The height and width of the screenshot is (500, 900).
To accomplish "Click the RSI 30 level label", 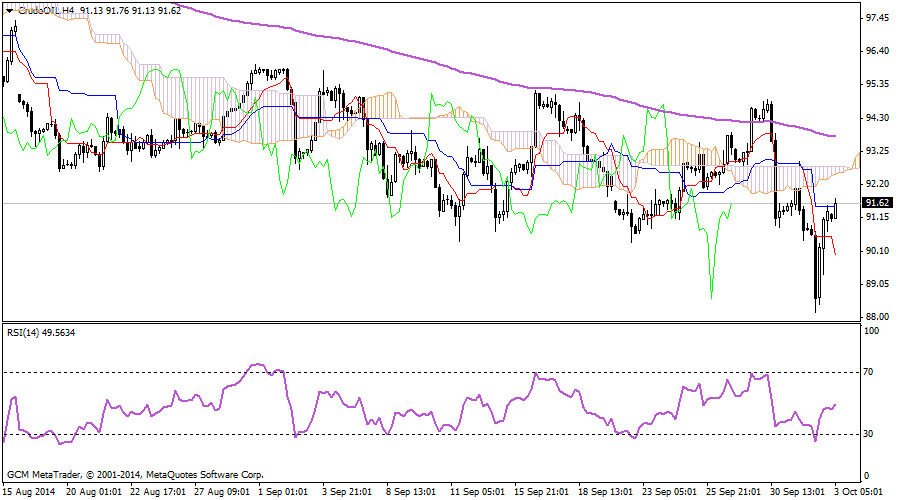I will [x=870, y=433].
